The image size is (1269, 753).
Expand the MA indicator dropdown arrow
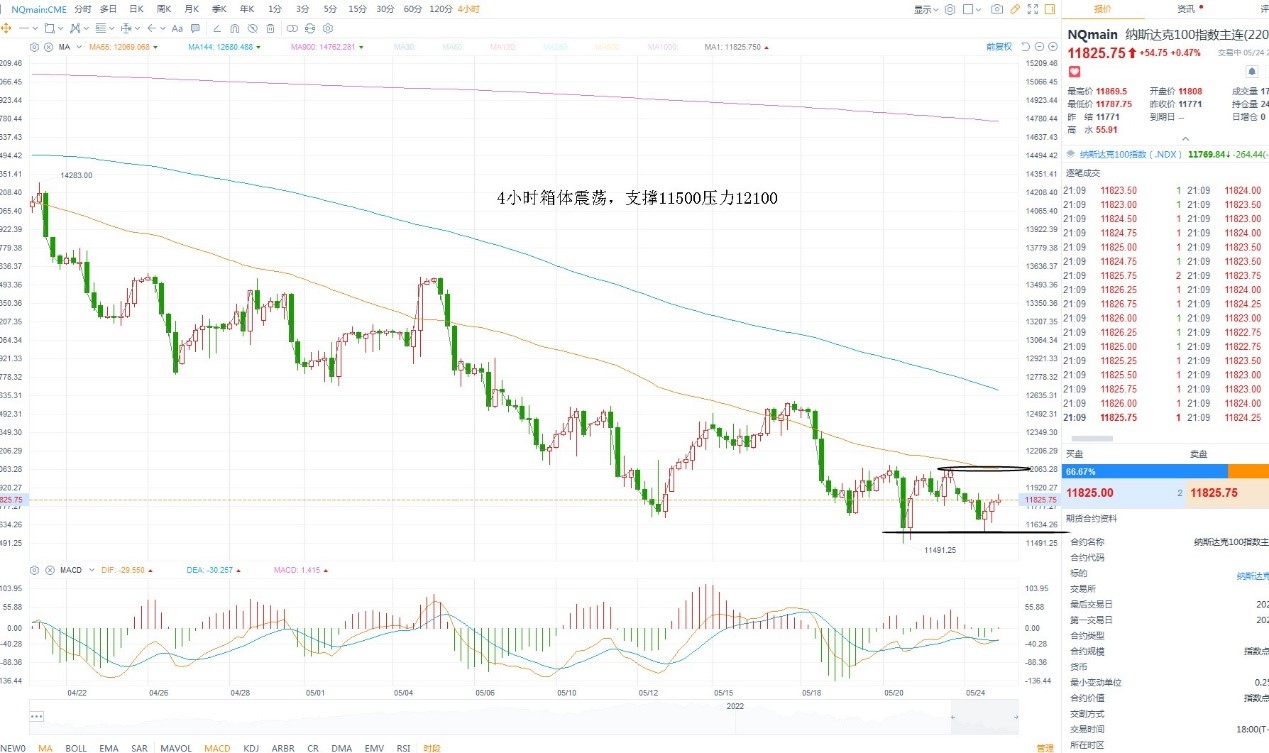click(x=79, y=47)
